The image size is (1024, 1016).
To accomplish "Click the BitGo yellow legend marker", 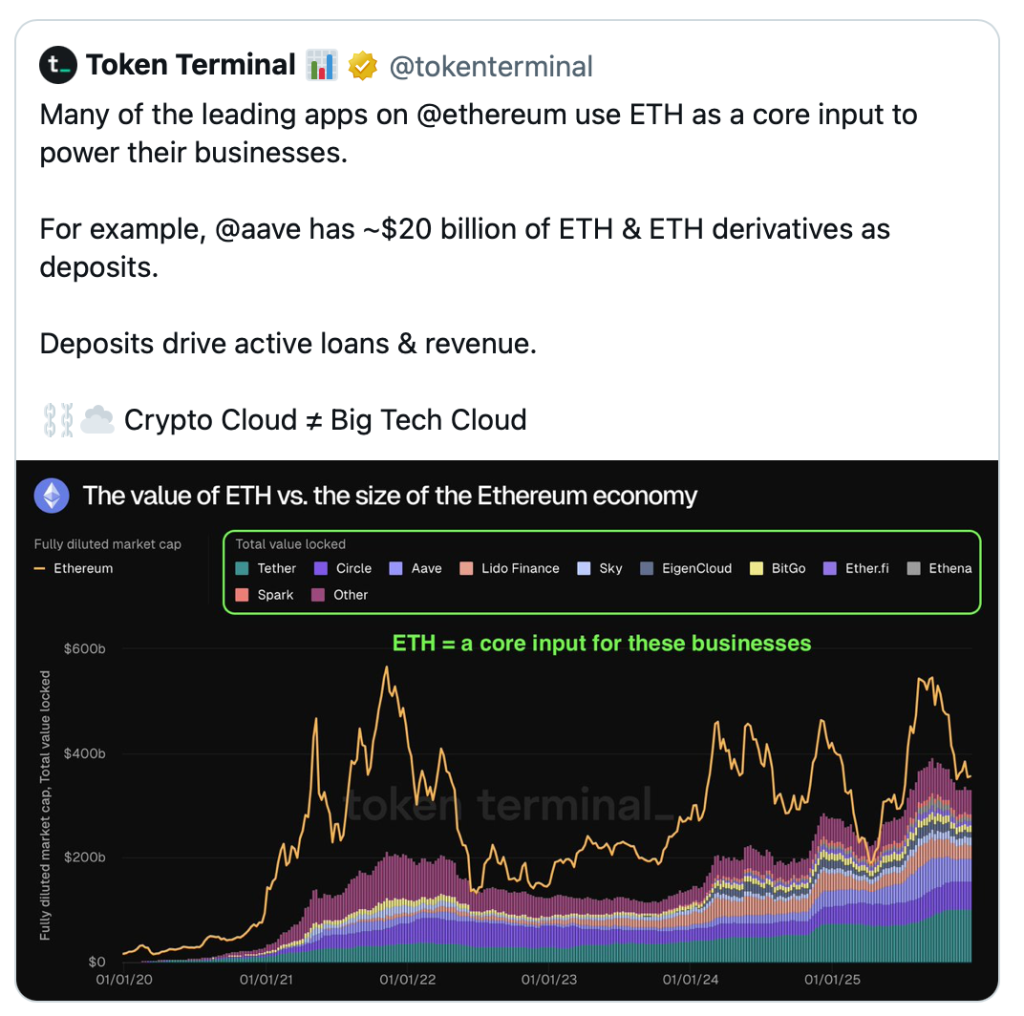I will click(757, 568).
